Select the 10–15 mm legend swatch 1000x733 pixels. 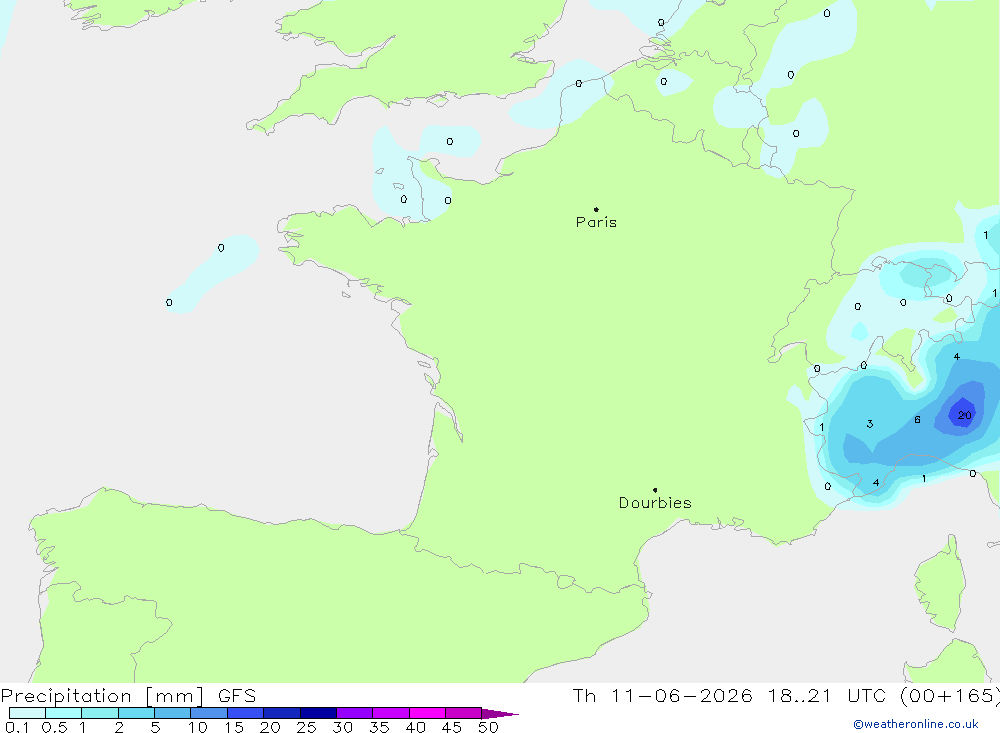coord(209,713)
